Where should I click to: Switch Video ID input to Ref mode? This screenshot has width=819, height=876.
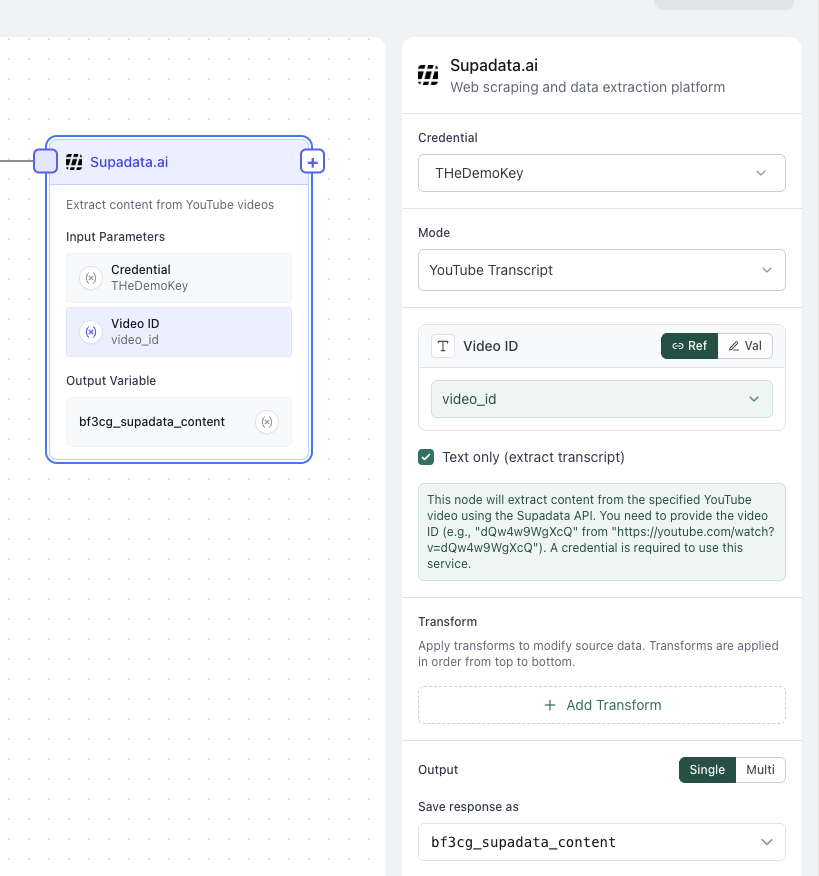point(689,346)
